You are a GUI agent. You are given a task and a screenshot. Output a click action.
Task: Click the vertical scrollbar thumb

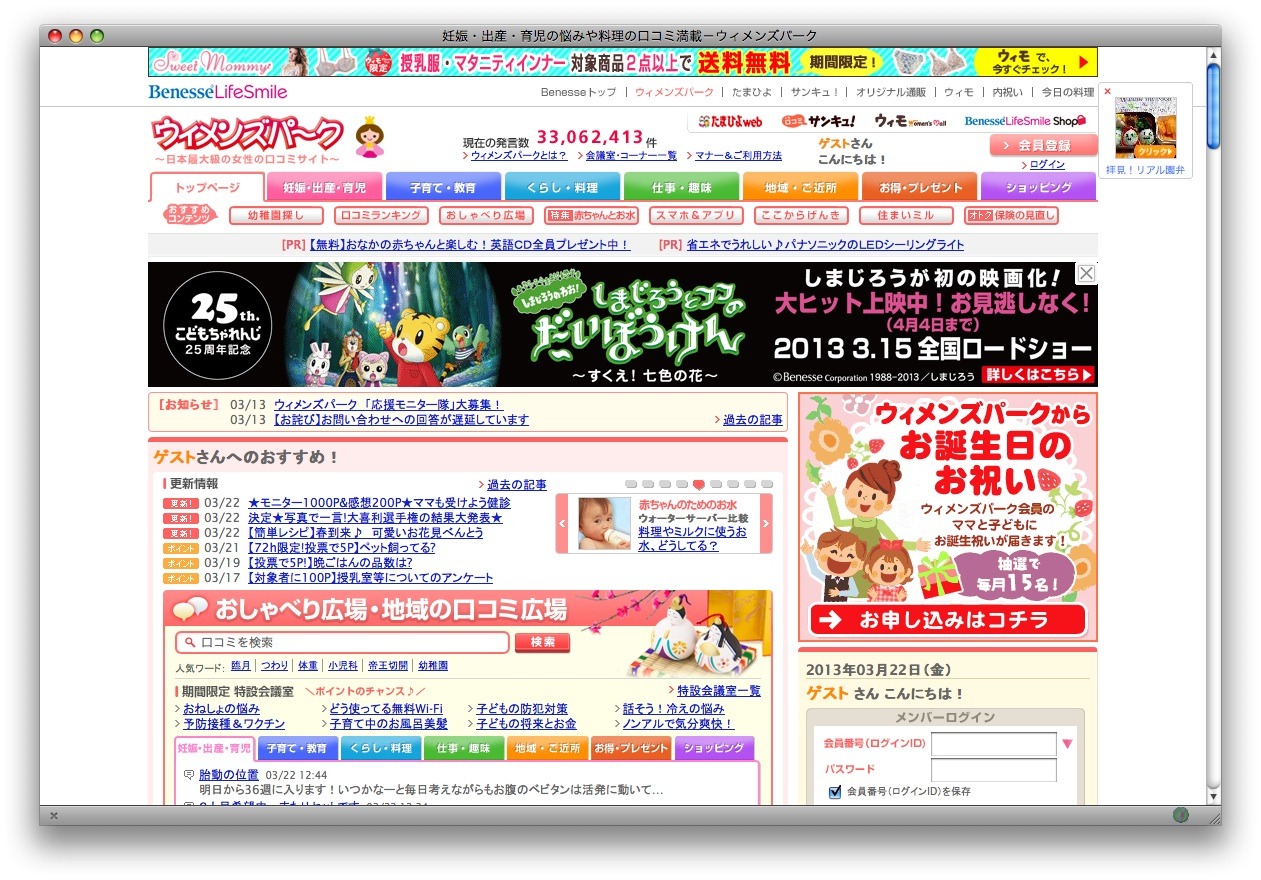point(1213,105)
